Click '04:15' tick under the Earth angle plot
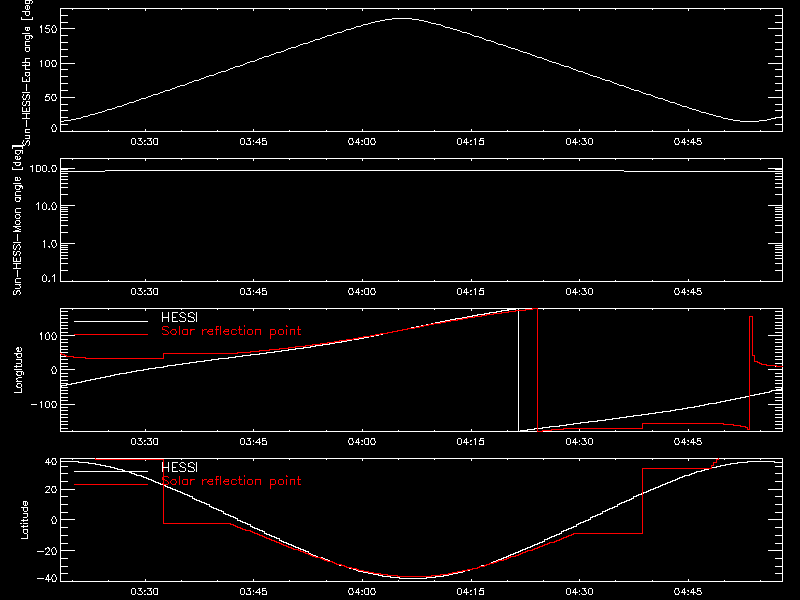This screenshot has height=600, width=800. click(470, 142)
